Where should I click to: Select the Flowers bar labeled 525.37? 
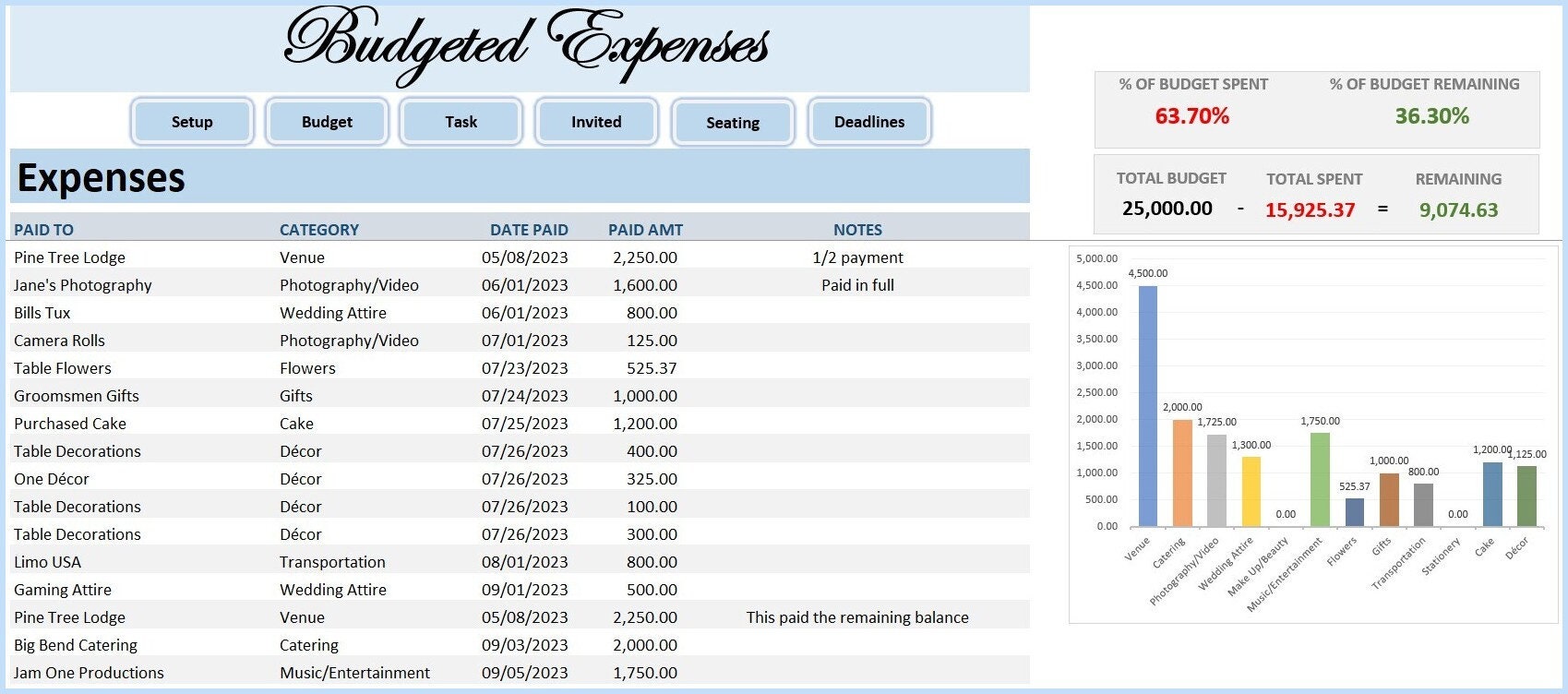coord(1355,512)
